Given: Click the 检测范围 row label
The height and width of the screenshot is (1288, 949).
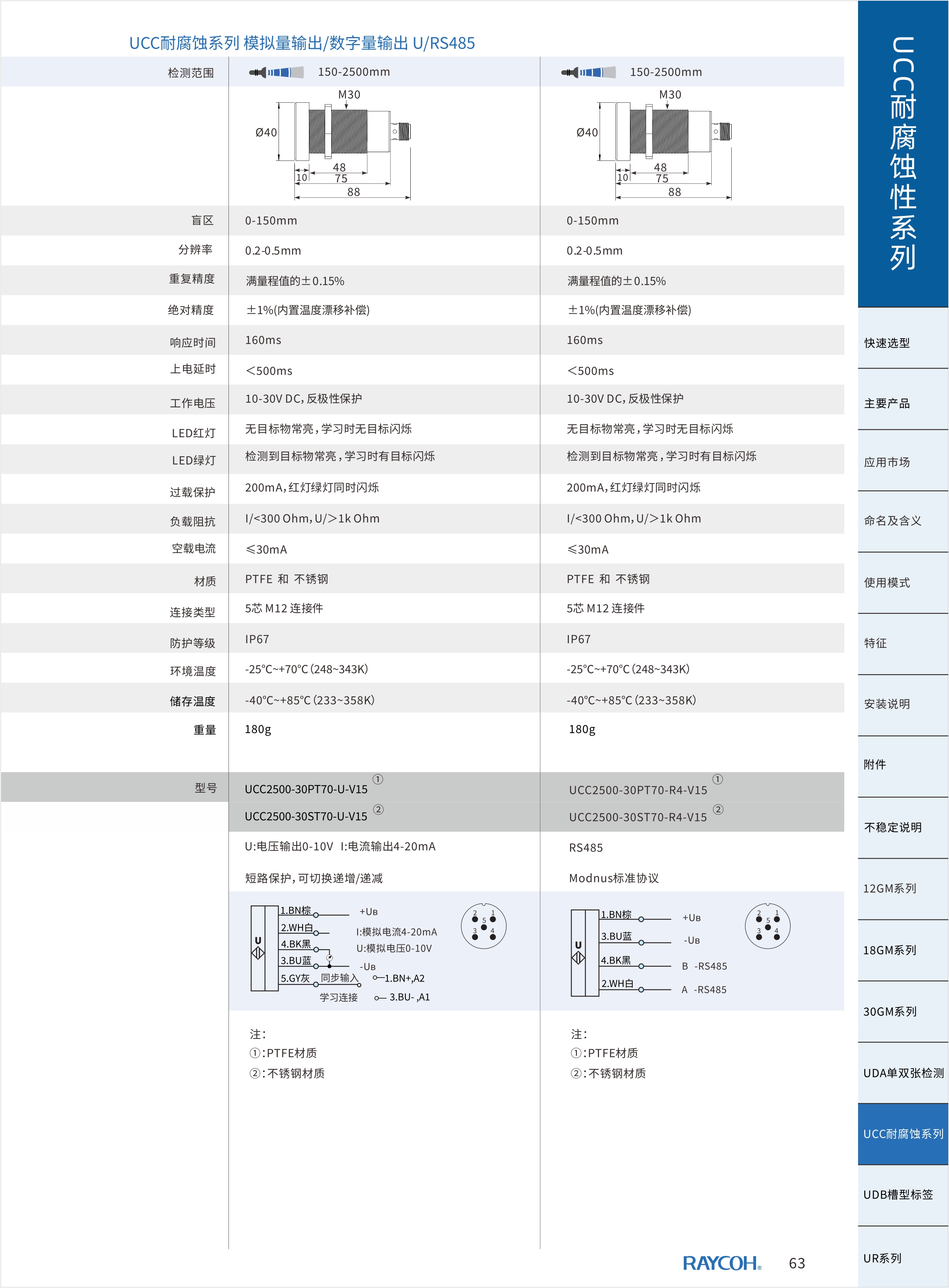Looking at the screenshot, I should (x=191, y=73).
